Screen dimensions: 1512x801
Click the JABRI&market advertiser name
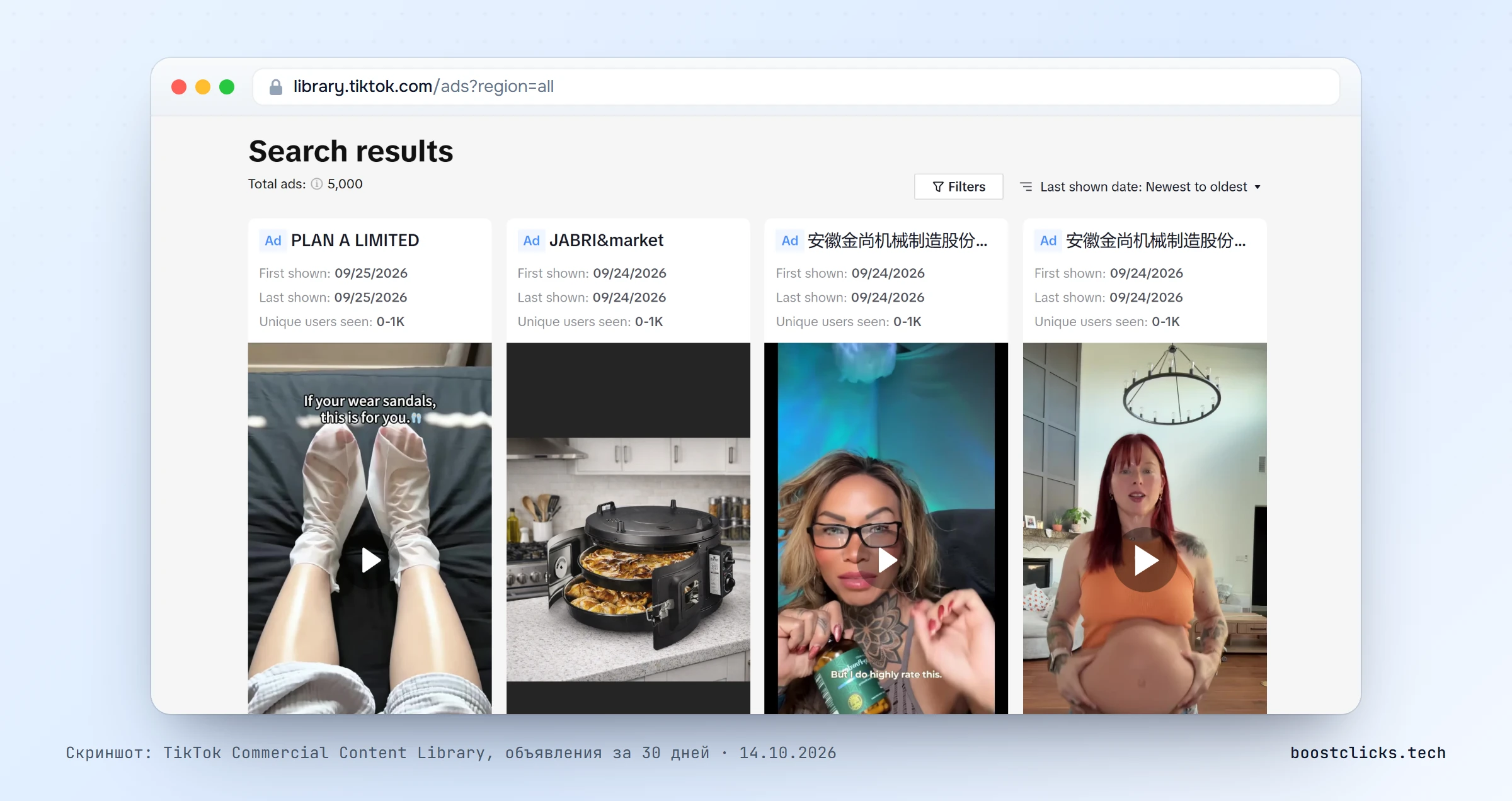click(606, 241)
